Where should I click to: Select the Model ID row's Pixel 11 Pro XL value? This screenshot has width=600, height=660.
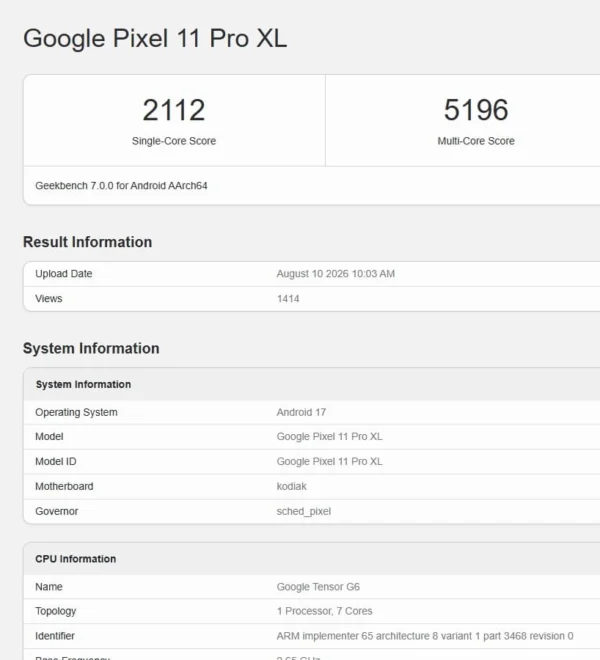coord(329,461)
